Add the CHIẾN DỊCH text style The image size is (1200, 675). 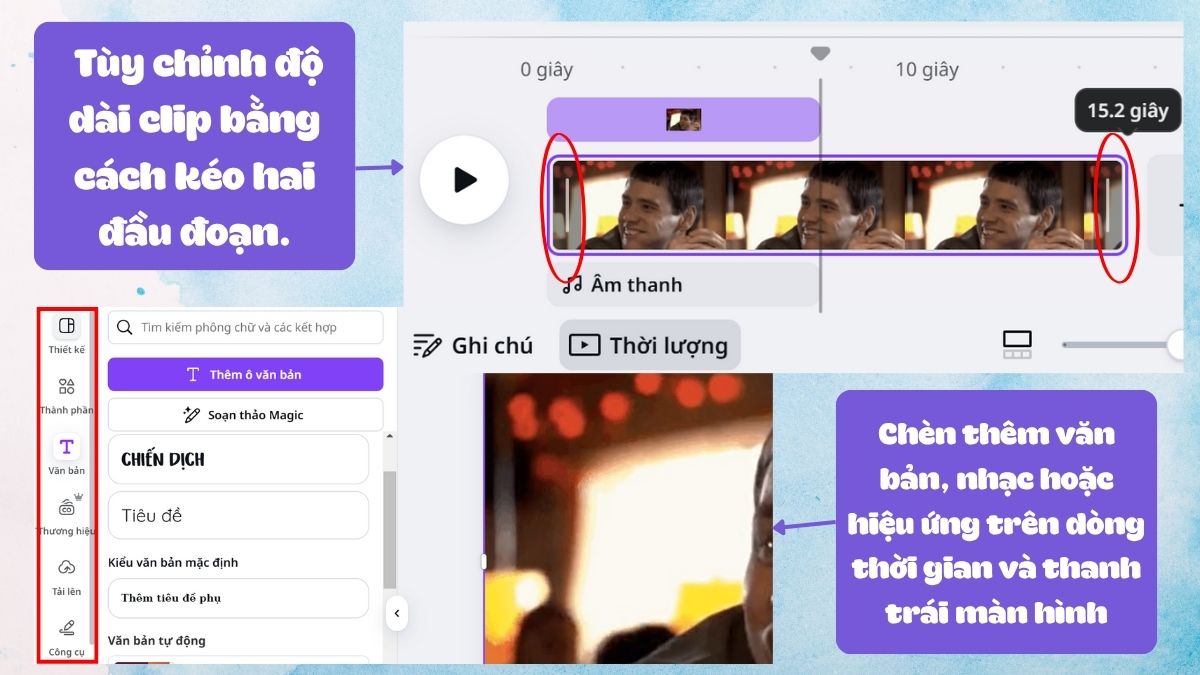point(239,459)
